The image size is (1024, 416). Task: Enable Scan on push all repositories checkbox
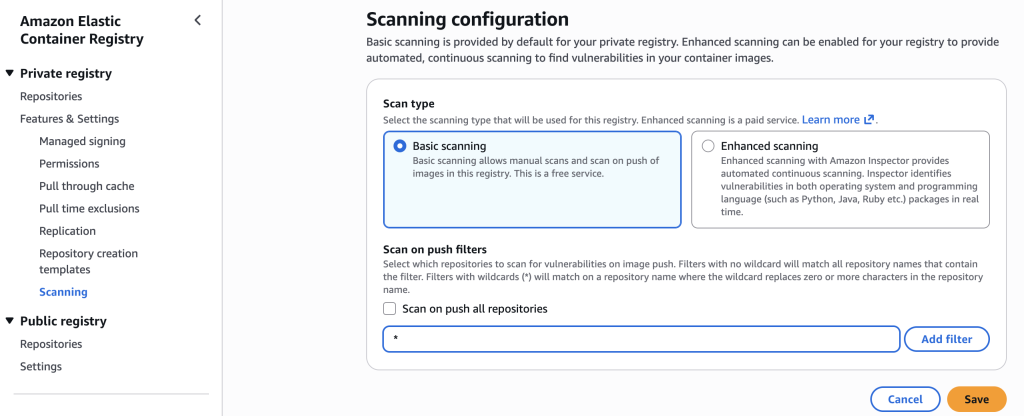pyautogui.click(x=390, y=309)
